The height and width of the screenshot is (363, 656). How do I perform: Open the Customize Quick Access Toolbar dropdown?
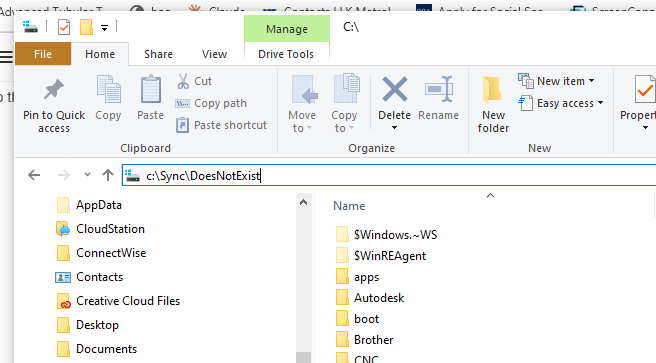104,28
